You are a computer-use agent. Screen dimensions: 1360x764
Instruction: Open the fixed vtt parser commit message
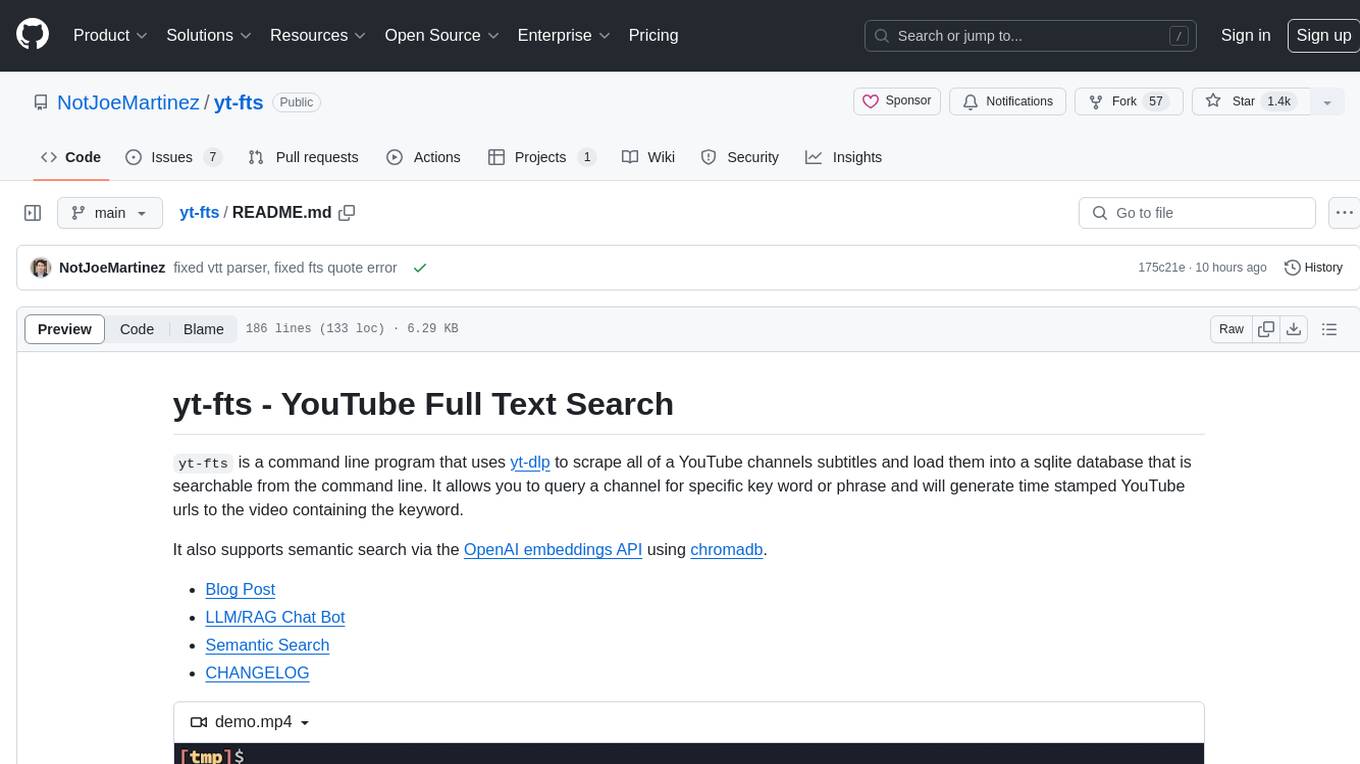(285, 268)
